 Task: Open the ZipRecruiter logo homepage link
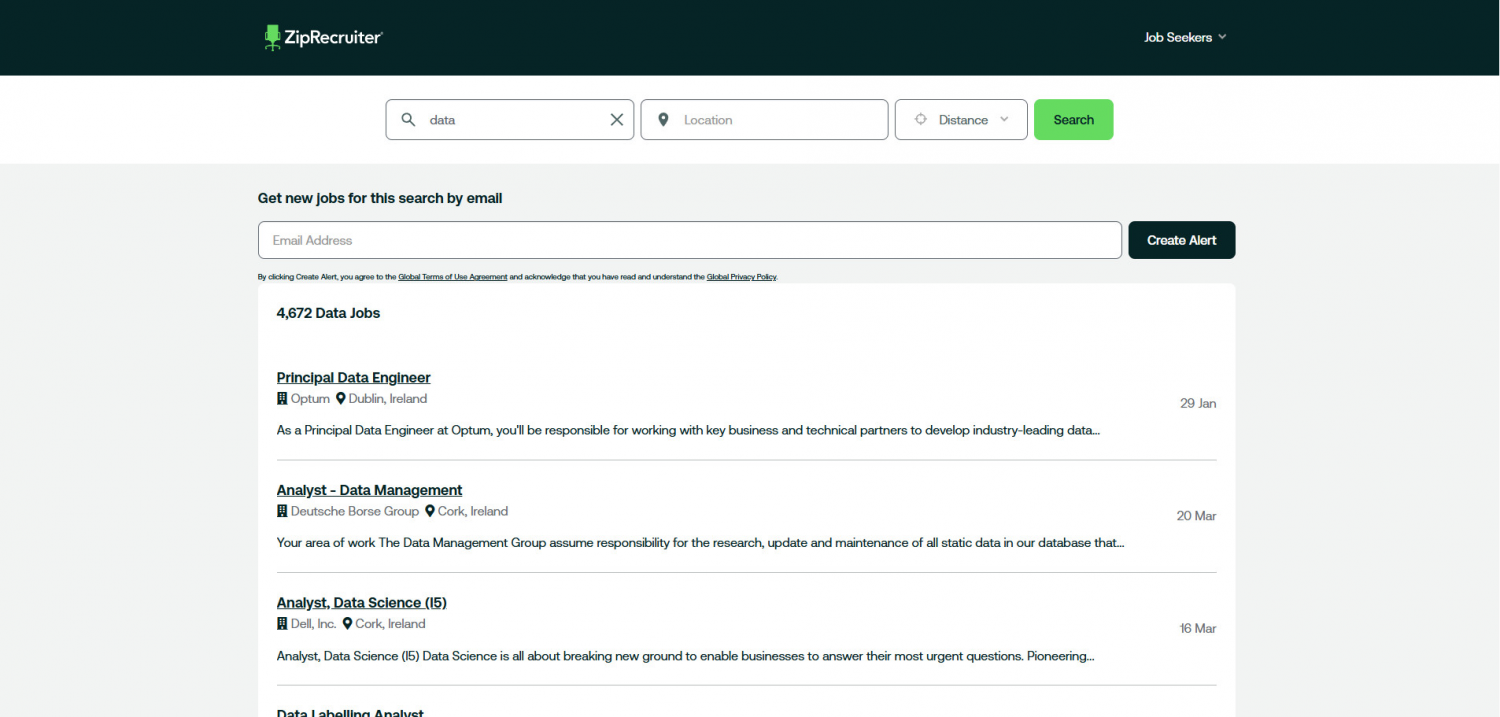323,37
